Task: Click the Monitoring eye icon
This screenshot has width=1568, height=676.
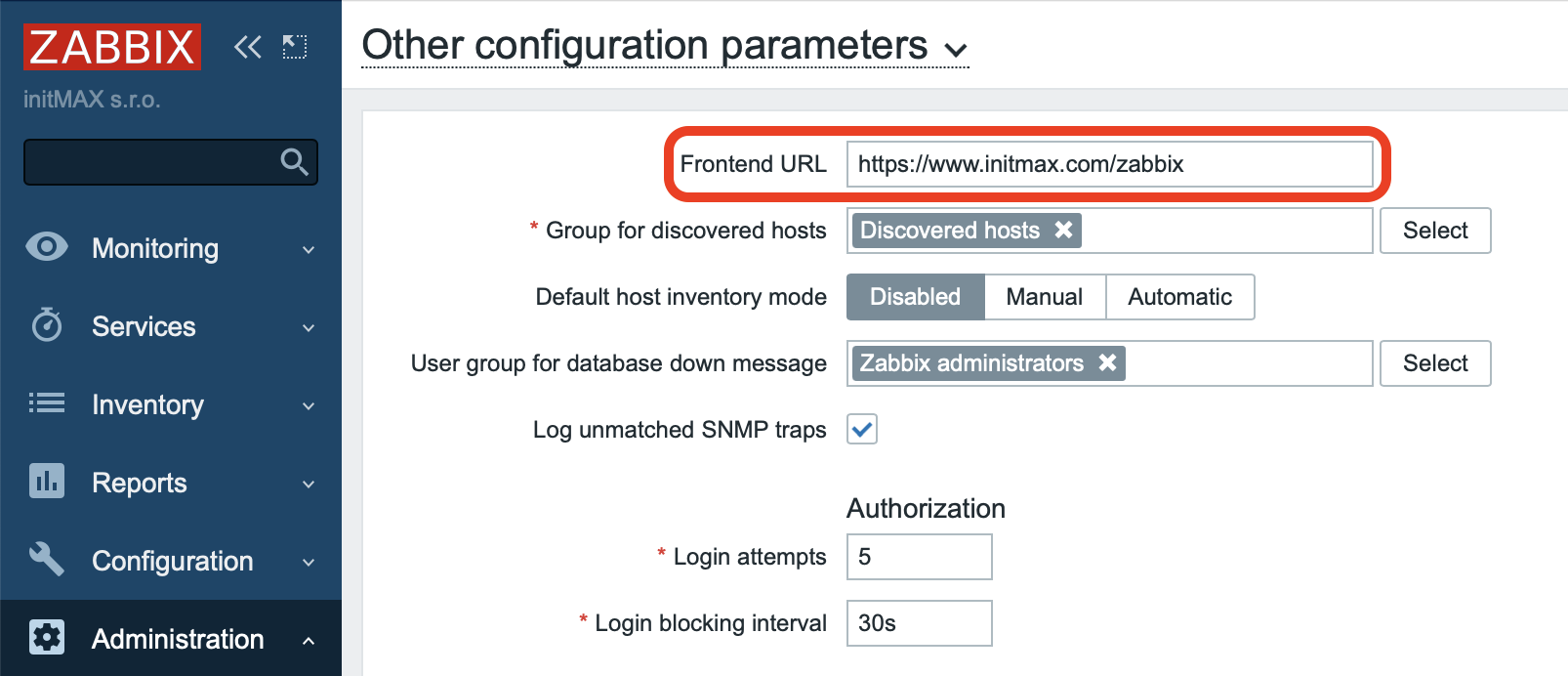Action: tap(47, 246)
